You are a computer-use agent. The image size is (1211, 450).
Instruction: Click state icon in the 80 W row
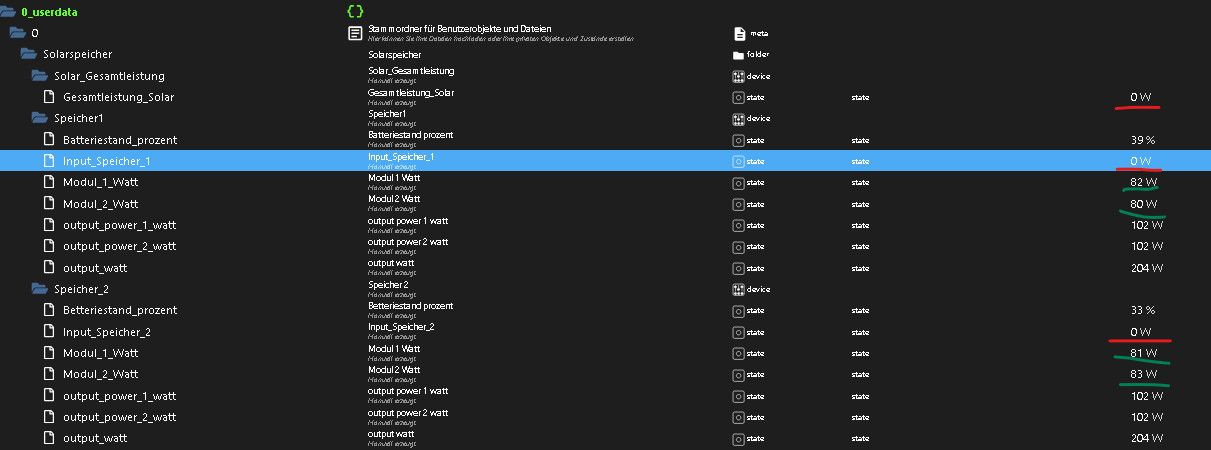(739, 204)
